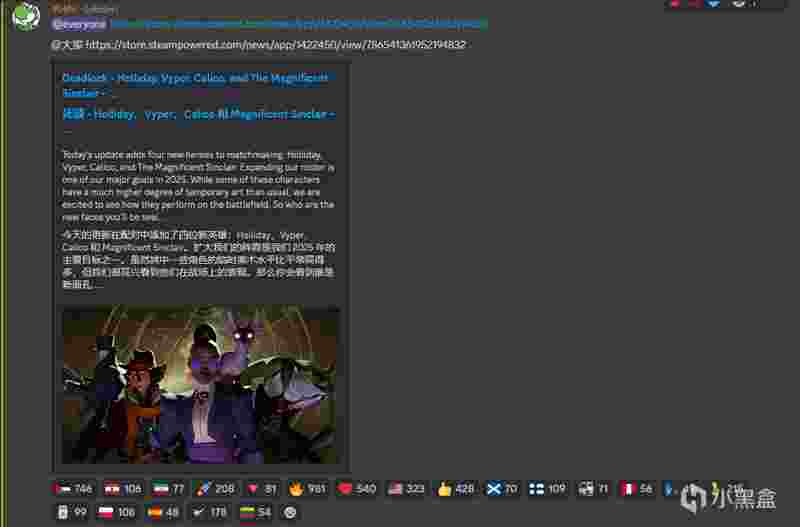Image resolution: width=800 pixels, height=527 pixels.
Task: Click the English paragraph starting "Today's update adds"
Action: click(x=198, y=186)
